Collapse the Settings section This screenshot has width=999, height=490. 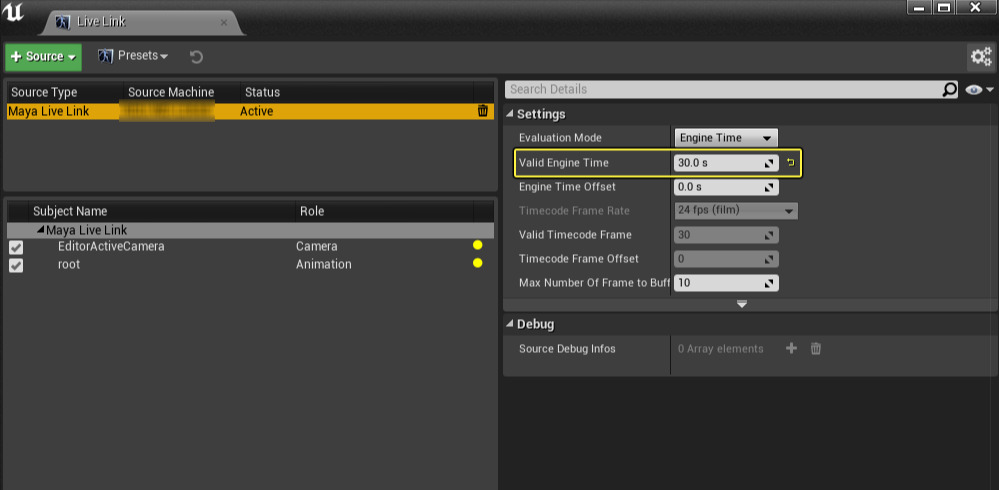click(x=510, y=115)
